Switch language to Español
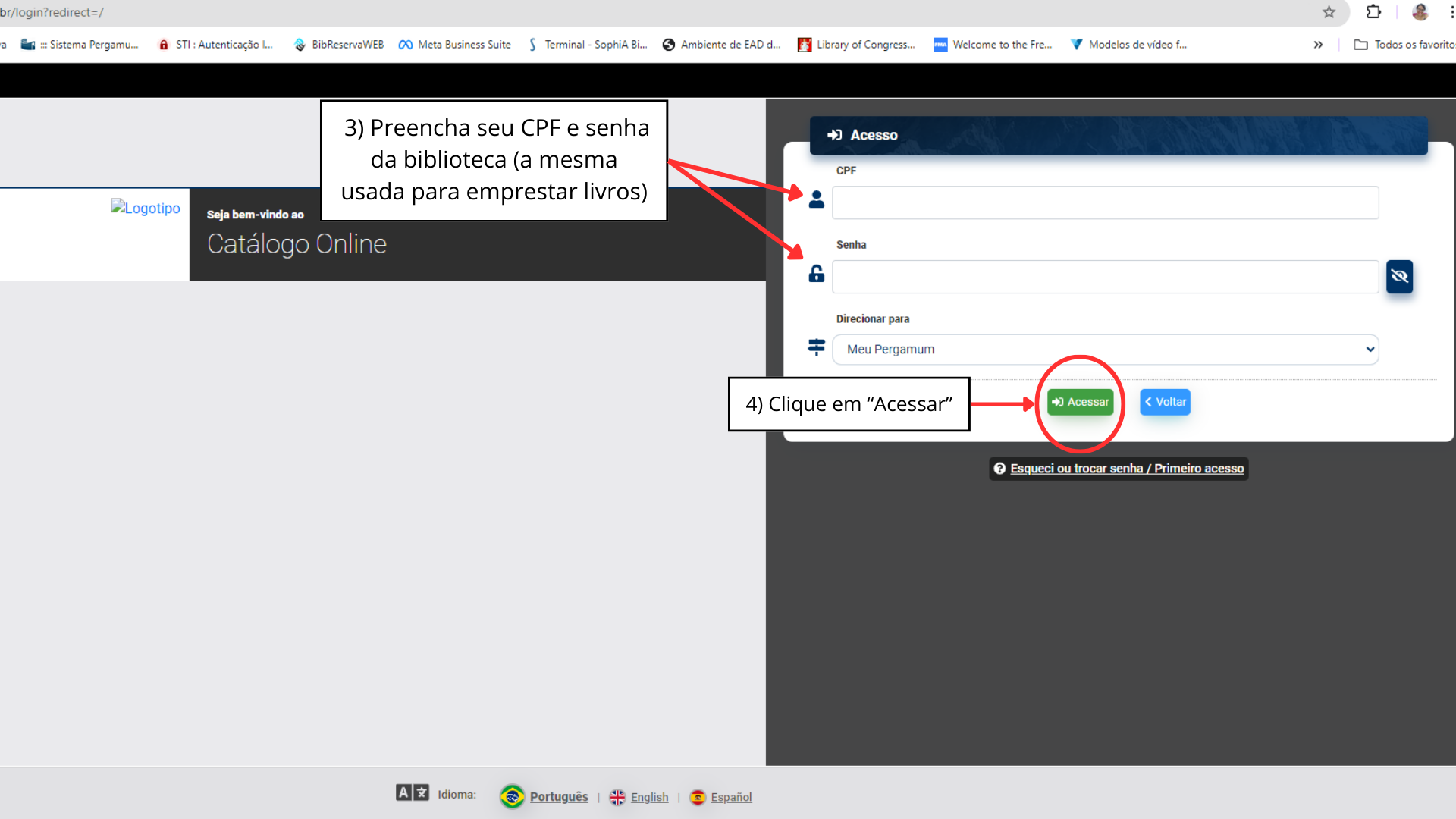This screenshot has width=1456, height=819. coord(731,797)
